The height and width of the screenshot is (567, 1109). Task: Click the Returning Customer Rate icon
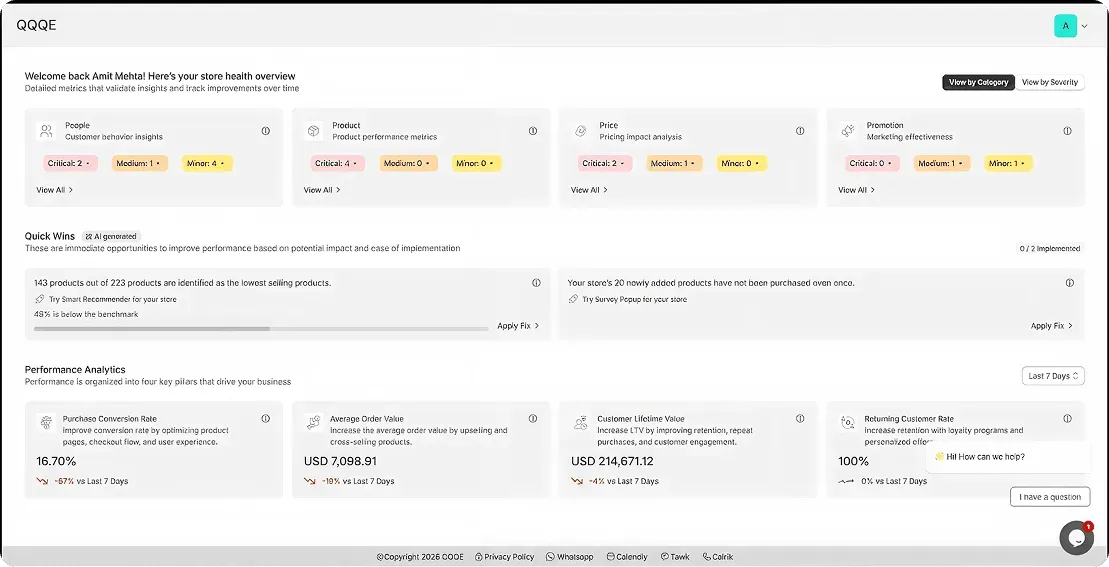(x=848, y=423)
